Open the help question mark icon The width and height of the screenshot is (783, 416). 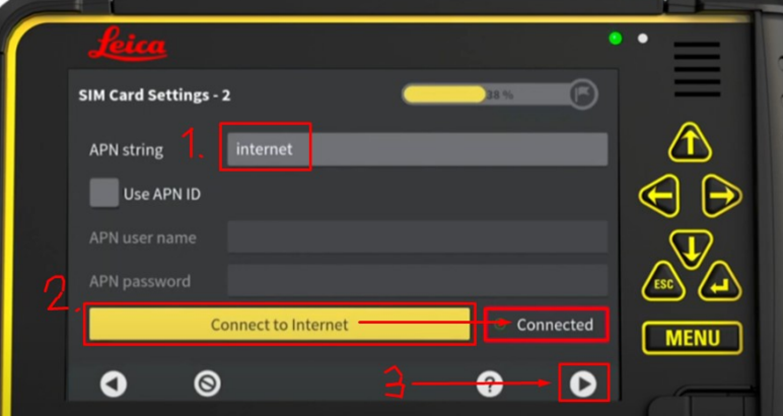tap(489, 384)
